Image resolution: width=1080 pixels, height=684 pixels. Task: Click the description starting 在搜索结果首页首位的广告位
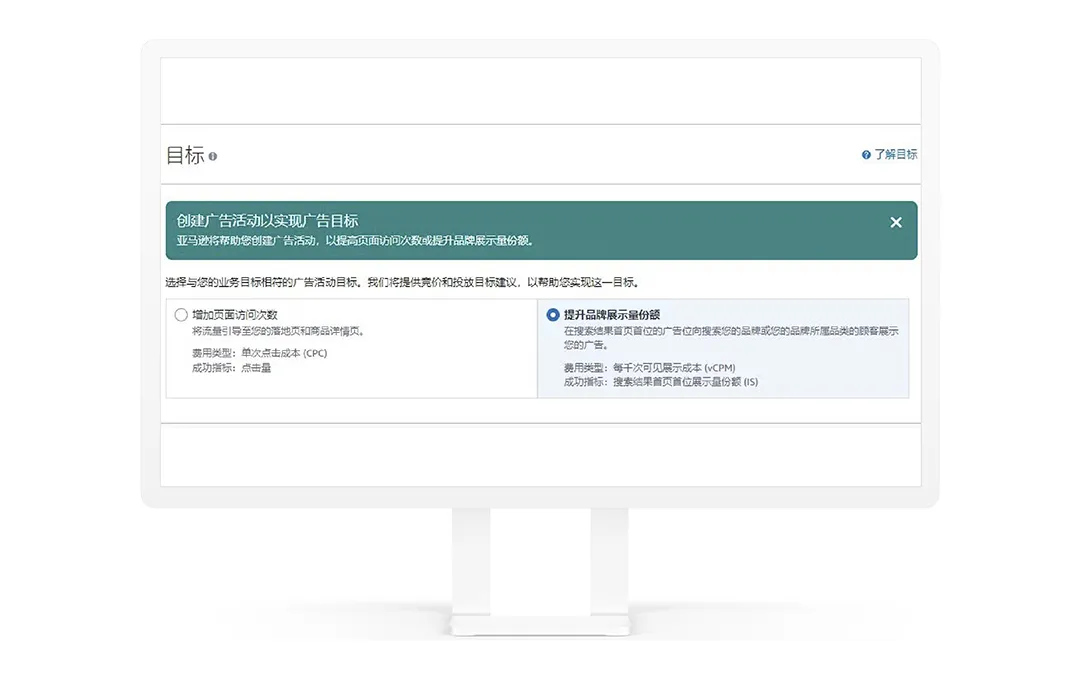[x=731, y=338]
